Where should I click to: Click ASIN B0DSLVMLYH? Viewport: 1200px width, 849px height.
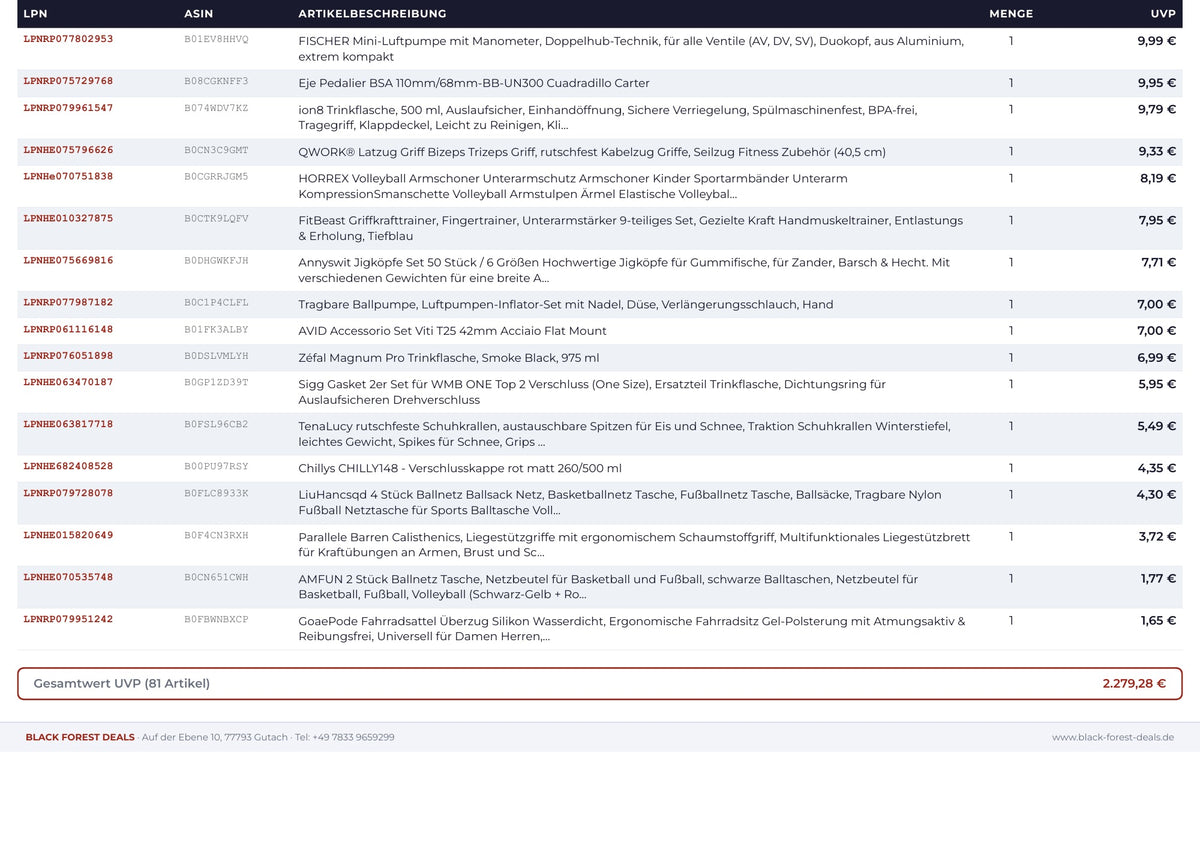[x=216, y=356]
